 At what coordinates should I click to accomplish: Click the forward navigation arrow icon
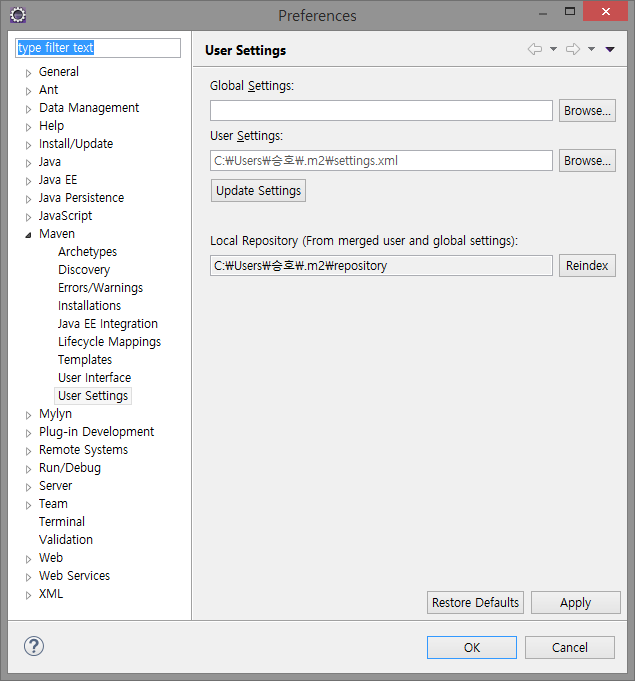click(572, 49)
